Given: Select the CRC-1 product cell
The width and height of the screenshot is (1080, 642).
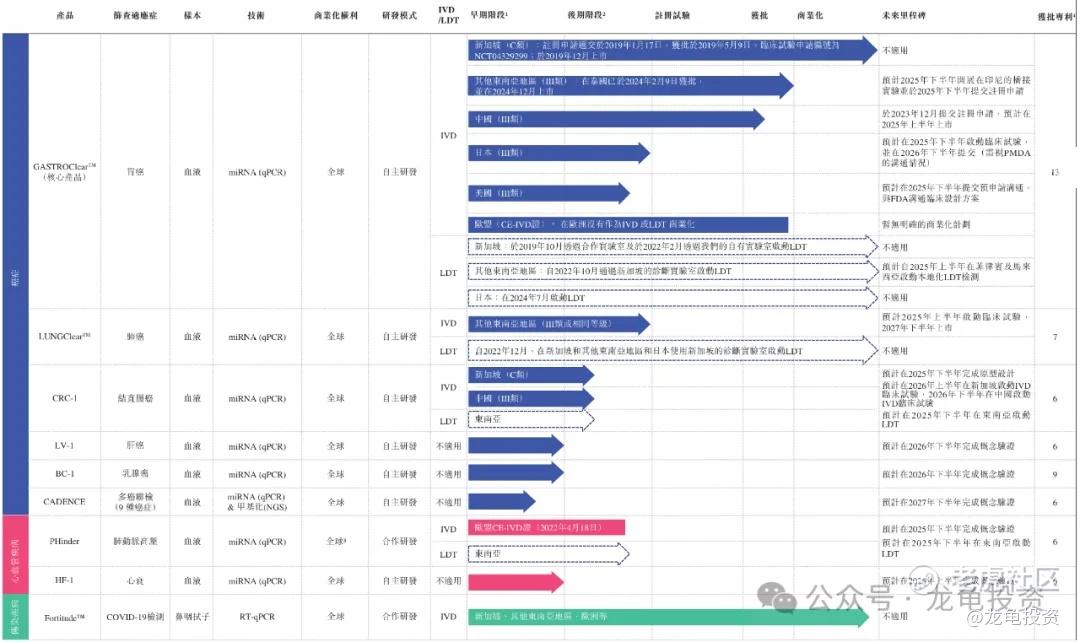Looking at the screenshot, I should pyautogui.click(x=65, y=398).
